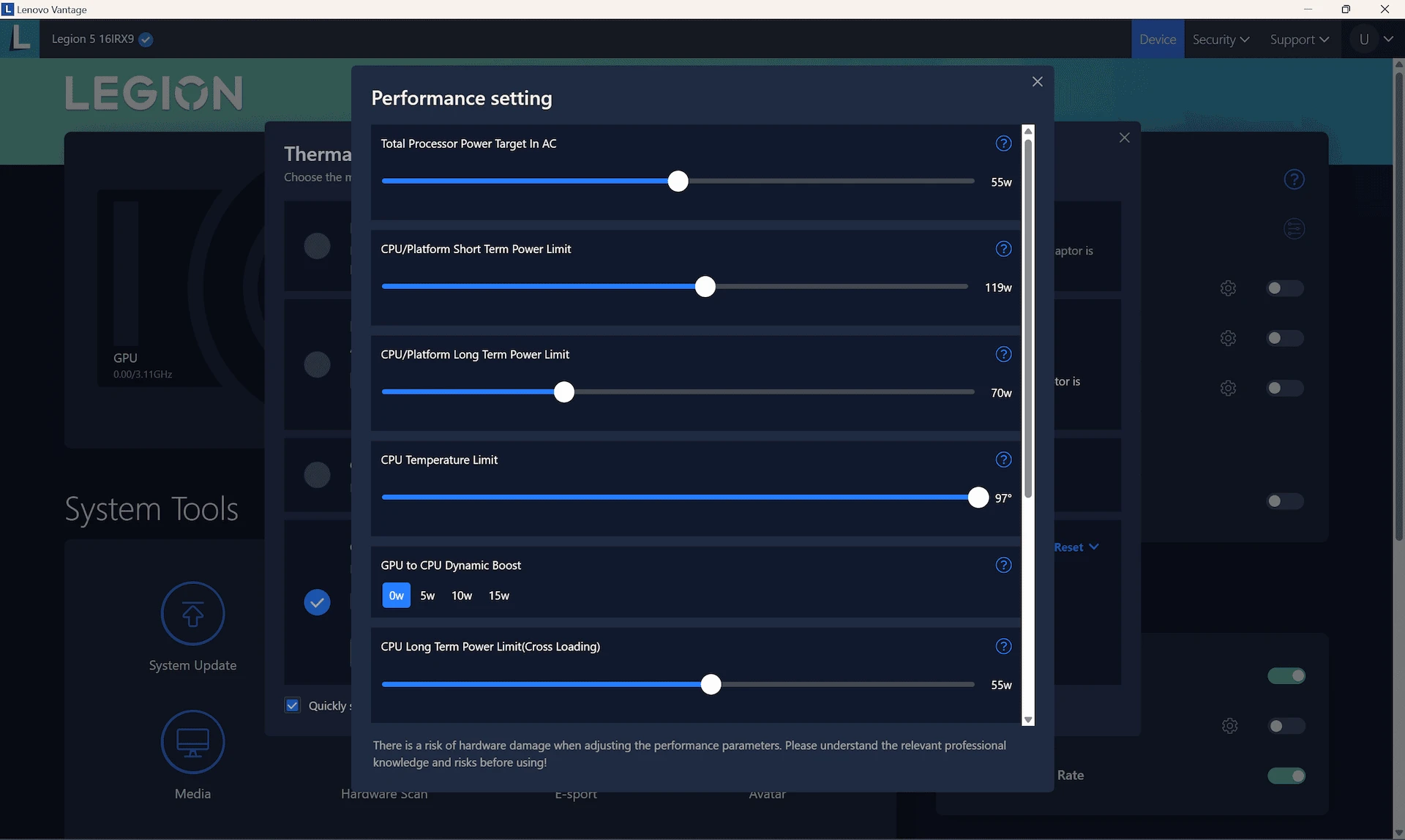The height and width of the screenshot is (840, 1405).
Task: Open the user account U dropdown
Action: [x=1373, y=40]
